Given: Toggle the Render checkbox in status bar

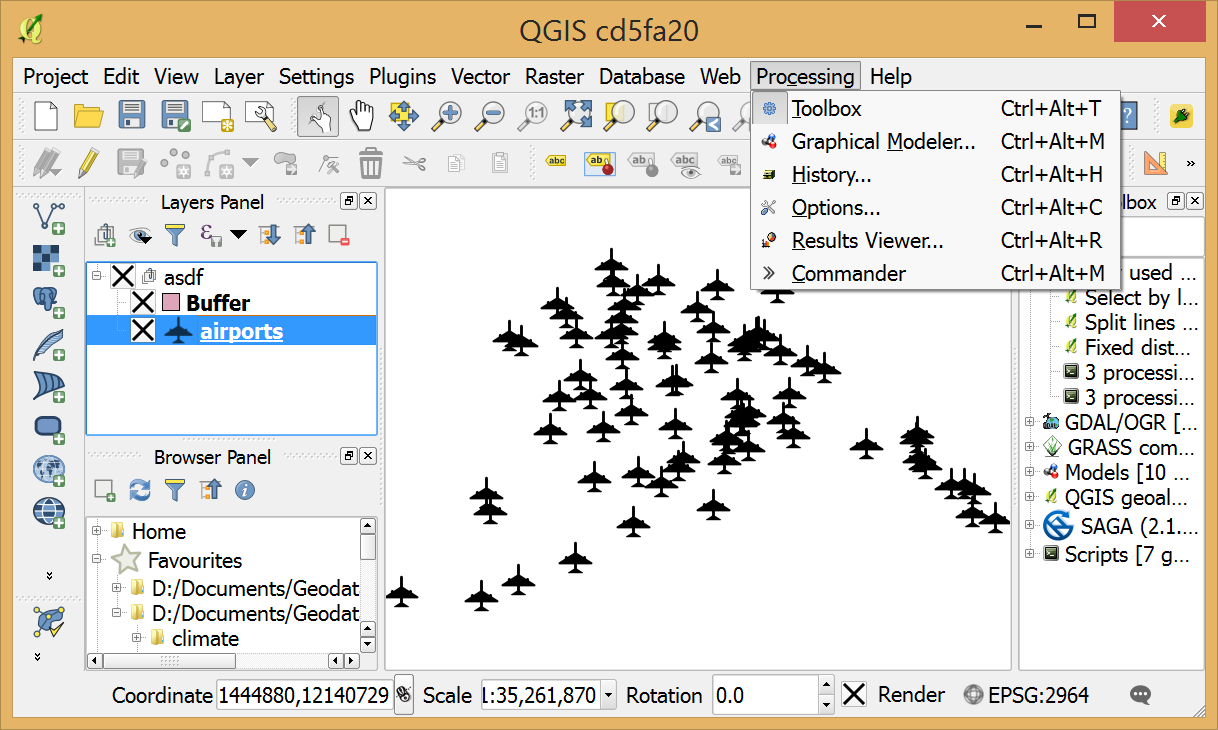Looking at the screenshot, I should click(x=853, y=695).
